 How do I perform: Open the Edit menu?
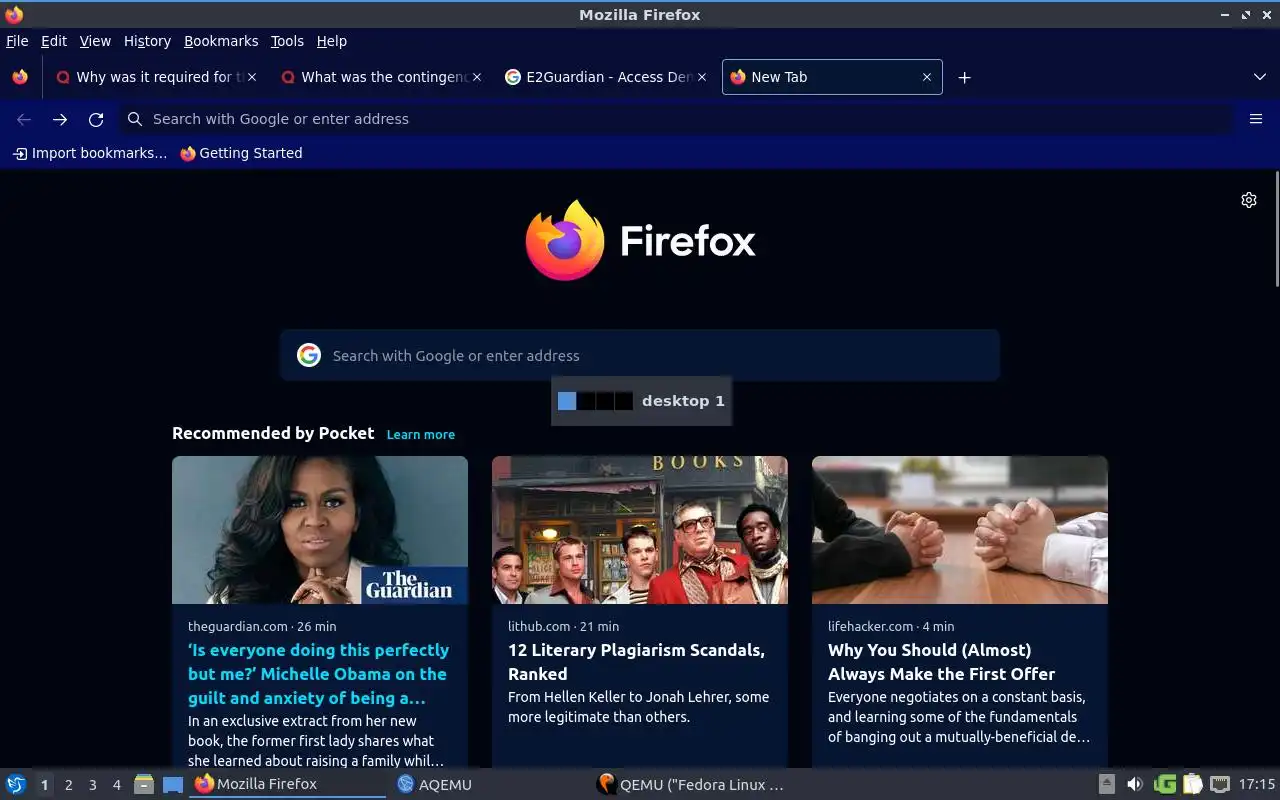pyautogui.click(x=54, y=41)
